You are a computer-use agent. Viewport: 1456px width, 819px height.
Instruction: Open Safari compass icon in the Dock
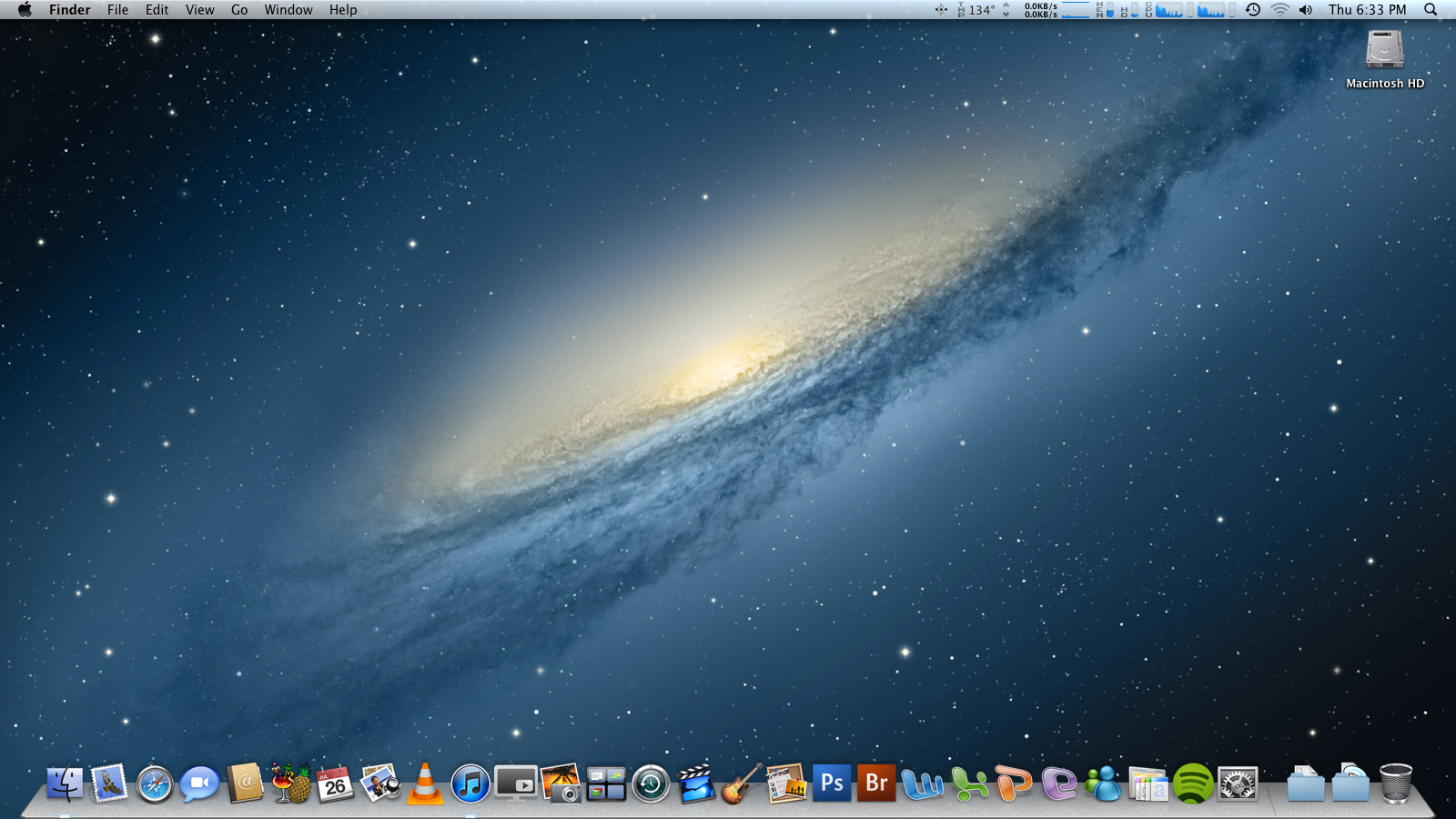pos(155,784)
